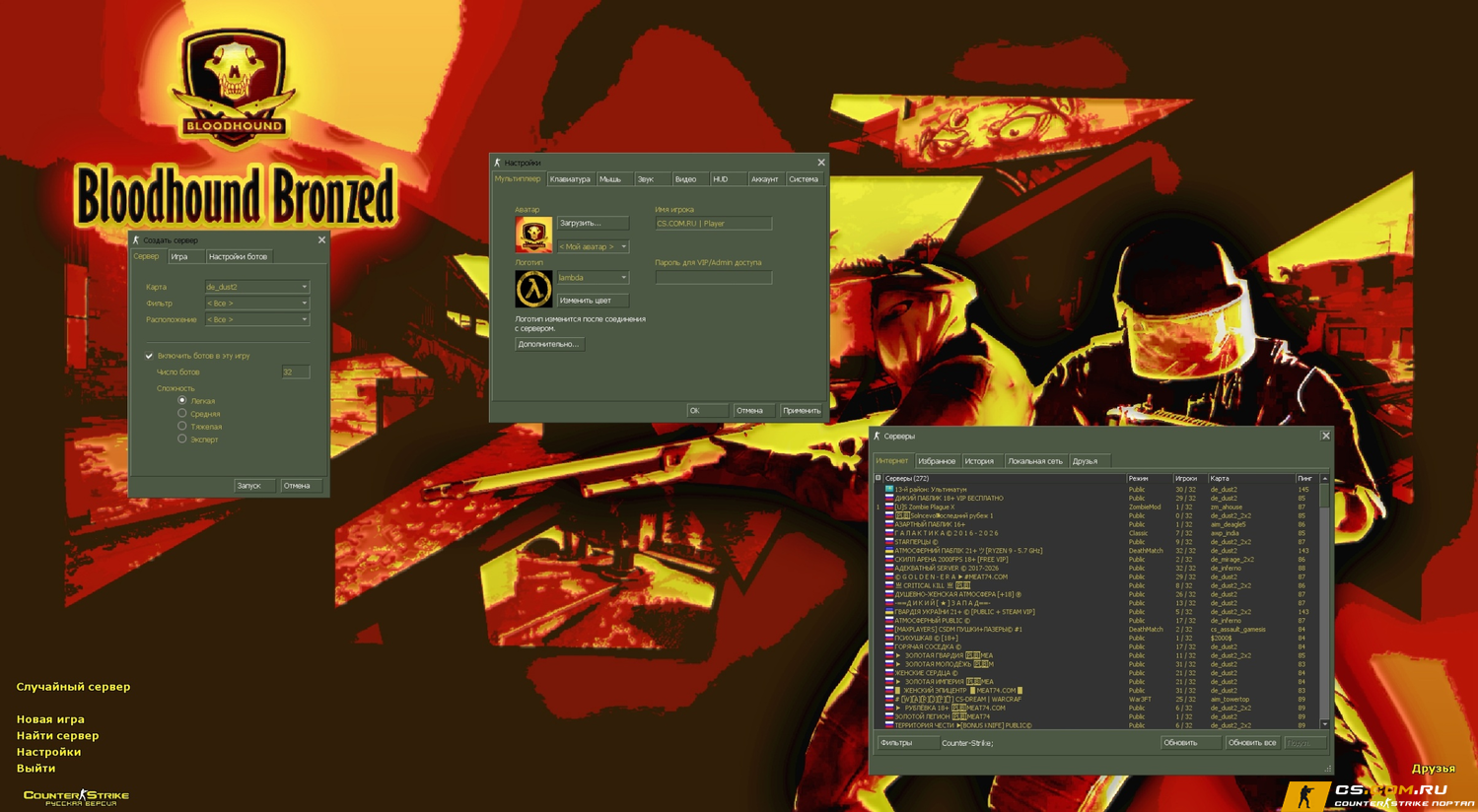Click the Изменить цвет color button
The image size is (1478, 812).
click(x=592, y=301)
